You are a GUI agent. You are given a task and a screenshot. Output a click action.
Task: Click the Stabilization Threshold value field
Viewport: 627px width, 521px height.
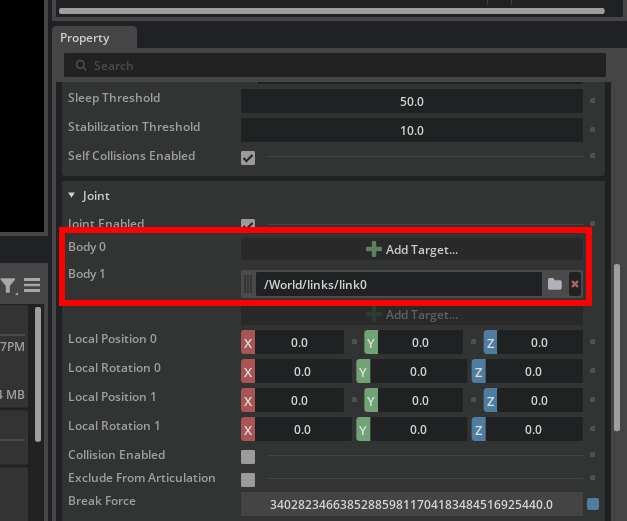pos(412,130)
